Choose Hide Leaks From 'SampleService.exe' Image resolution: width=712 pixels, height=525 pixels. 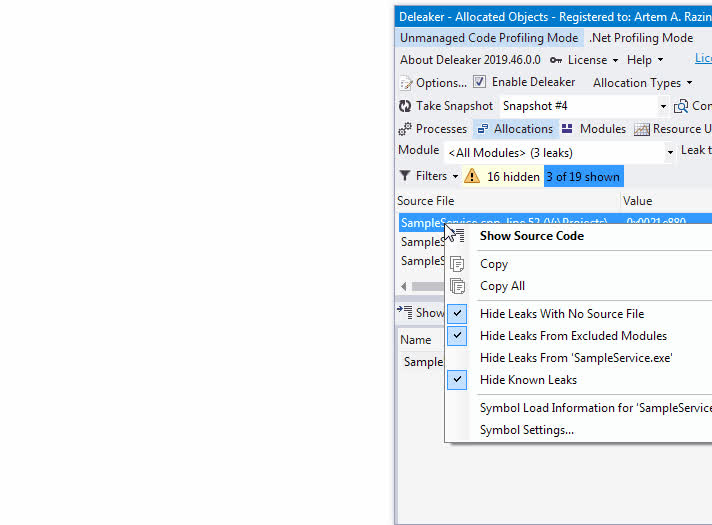(x=576, y=358)
